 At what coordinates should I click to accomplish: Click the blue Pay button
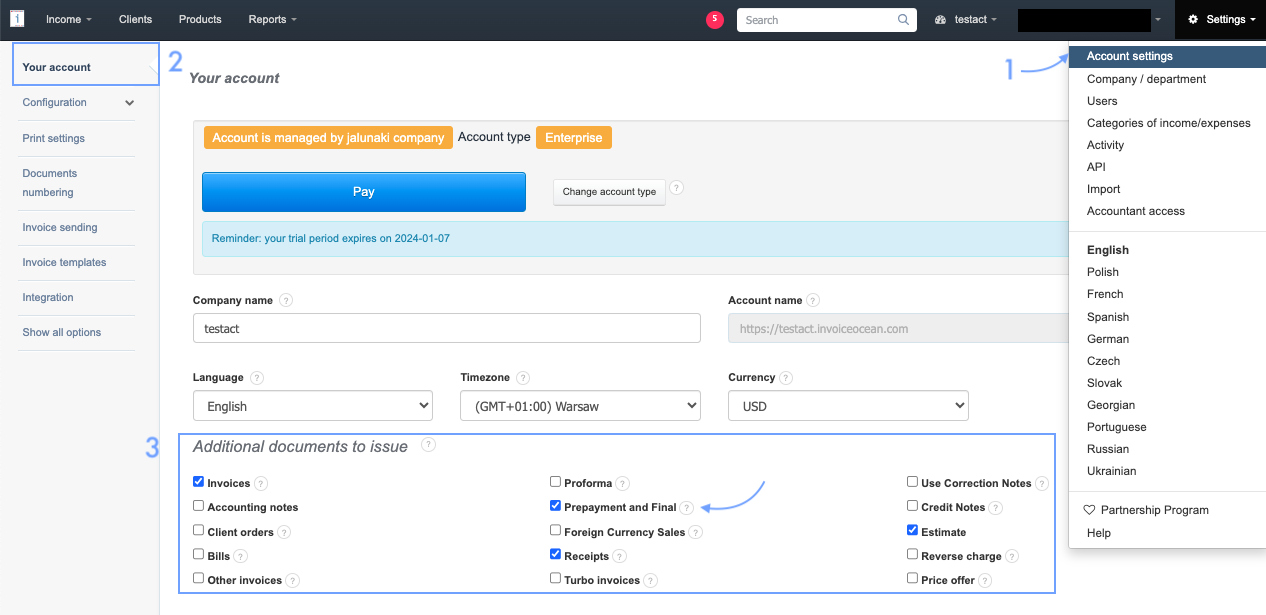pyautogui.click(x=363, y=192)
